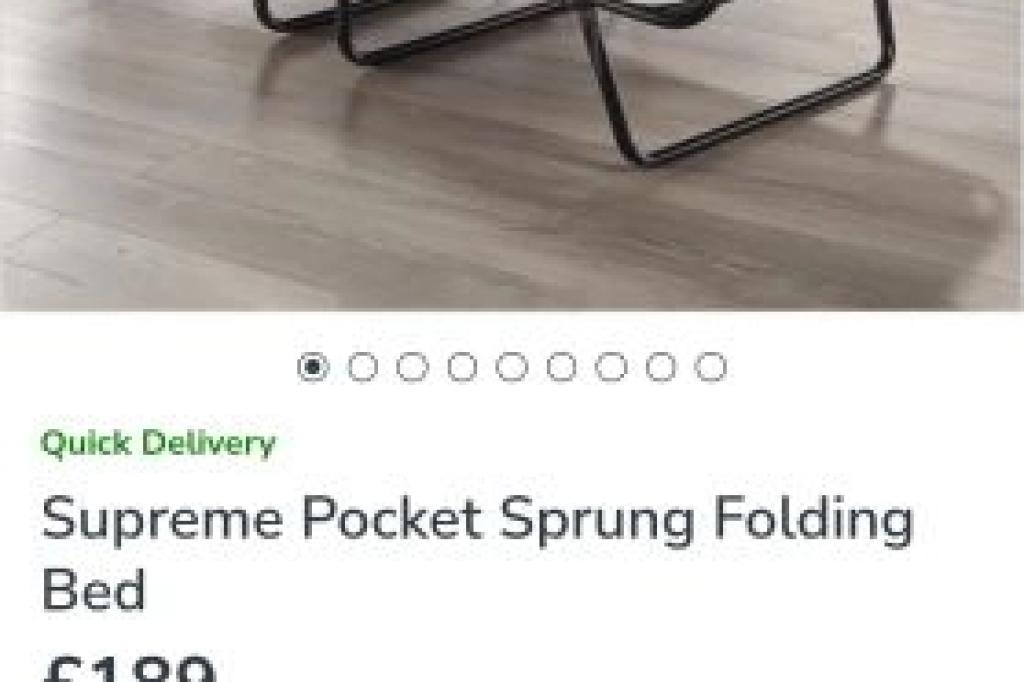Show the sixth product image dot

pyautogui.click(x=561, y=366)
